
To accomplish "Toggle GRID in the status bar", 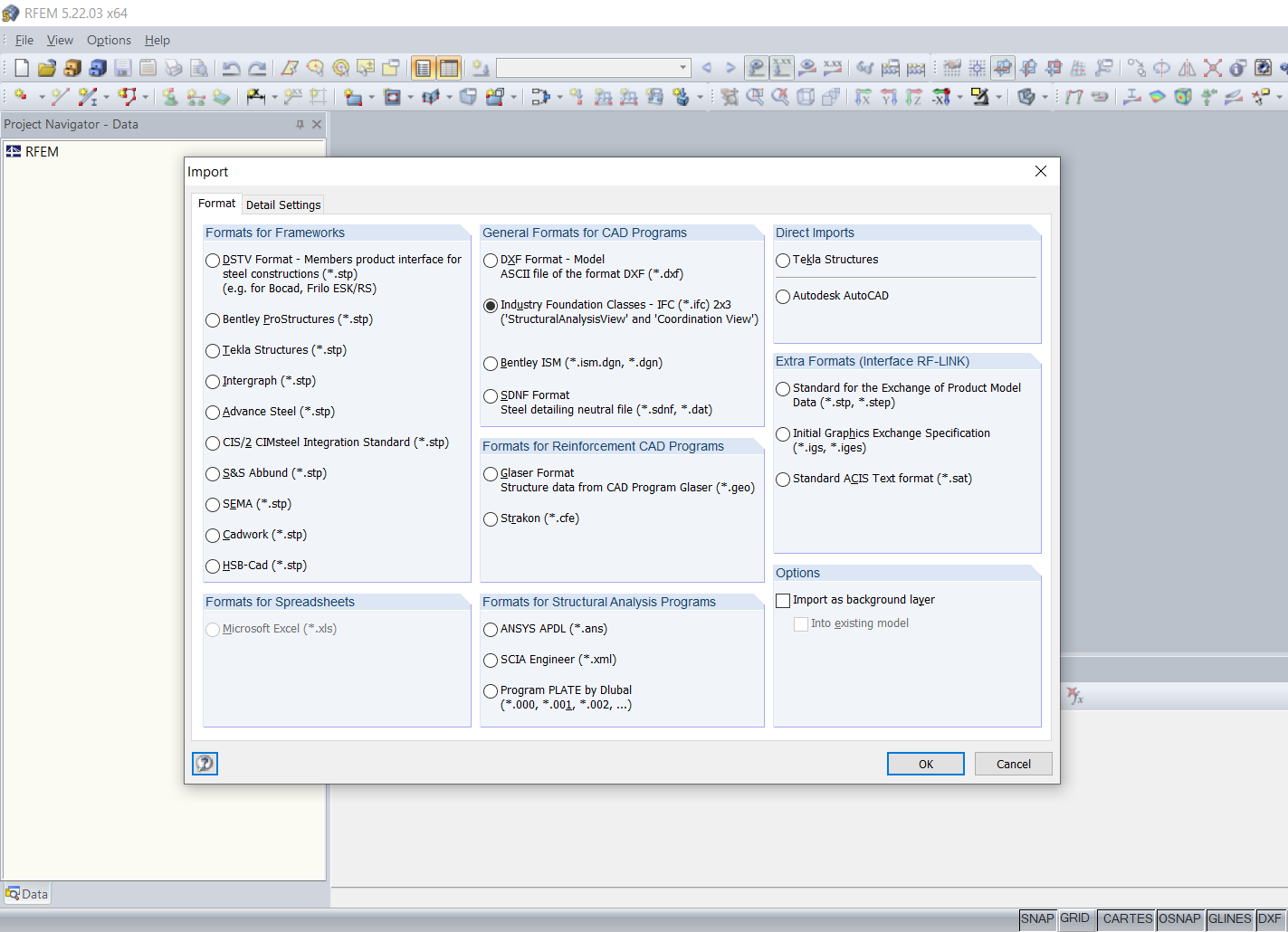I will pyautogui.click(x=1076, y=918).
